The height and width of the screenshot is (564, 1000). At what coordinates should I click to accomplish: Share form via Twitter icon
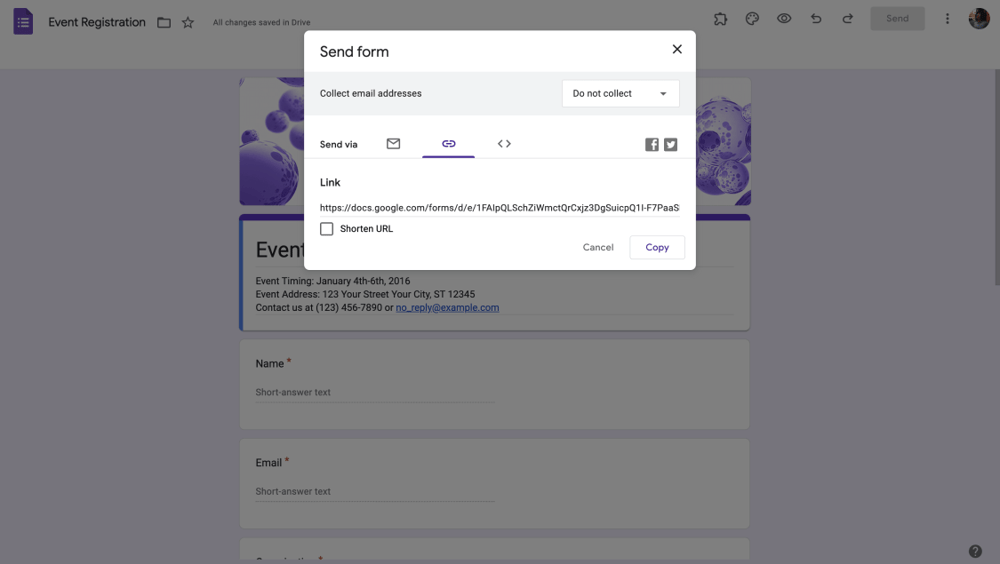coord(670,144)
